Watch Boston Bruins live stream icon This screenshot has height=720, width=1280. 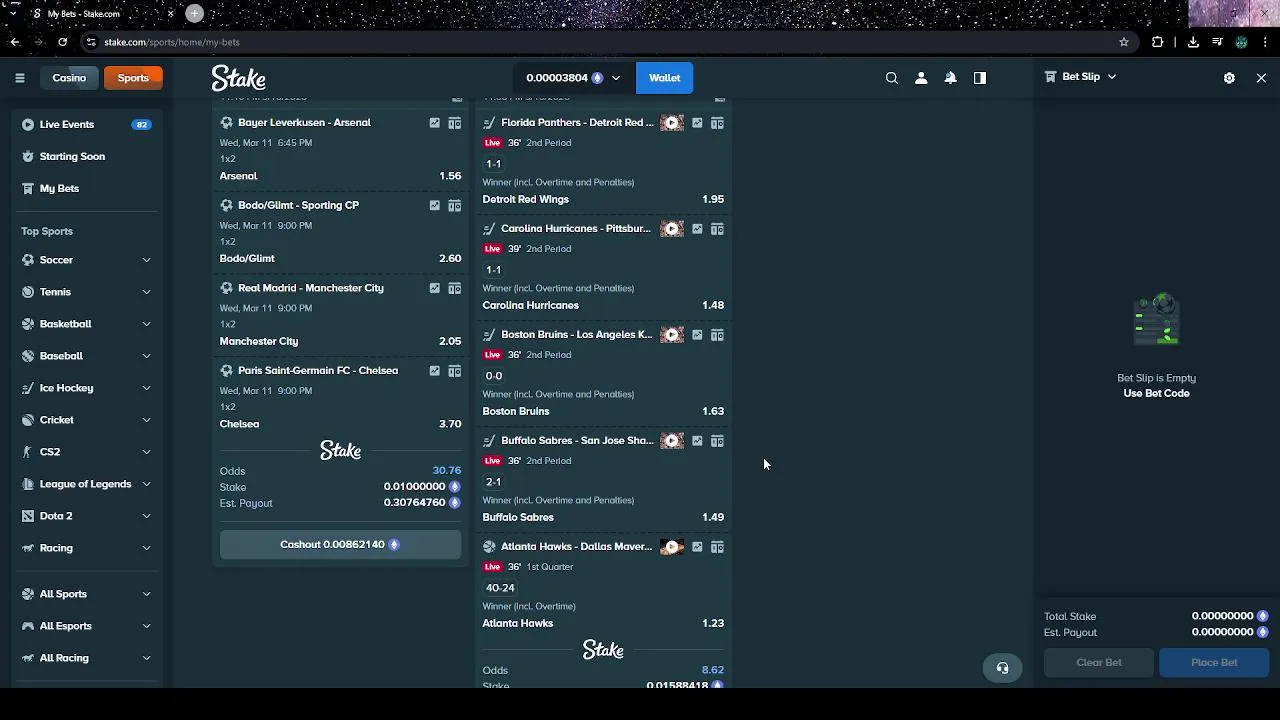tap(672, 335)
